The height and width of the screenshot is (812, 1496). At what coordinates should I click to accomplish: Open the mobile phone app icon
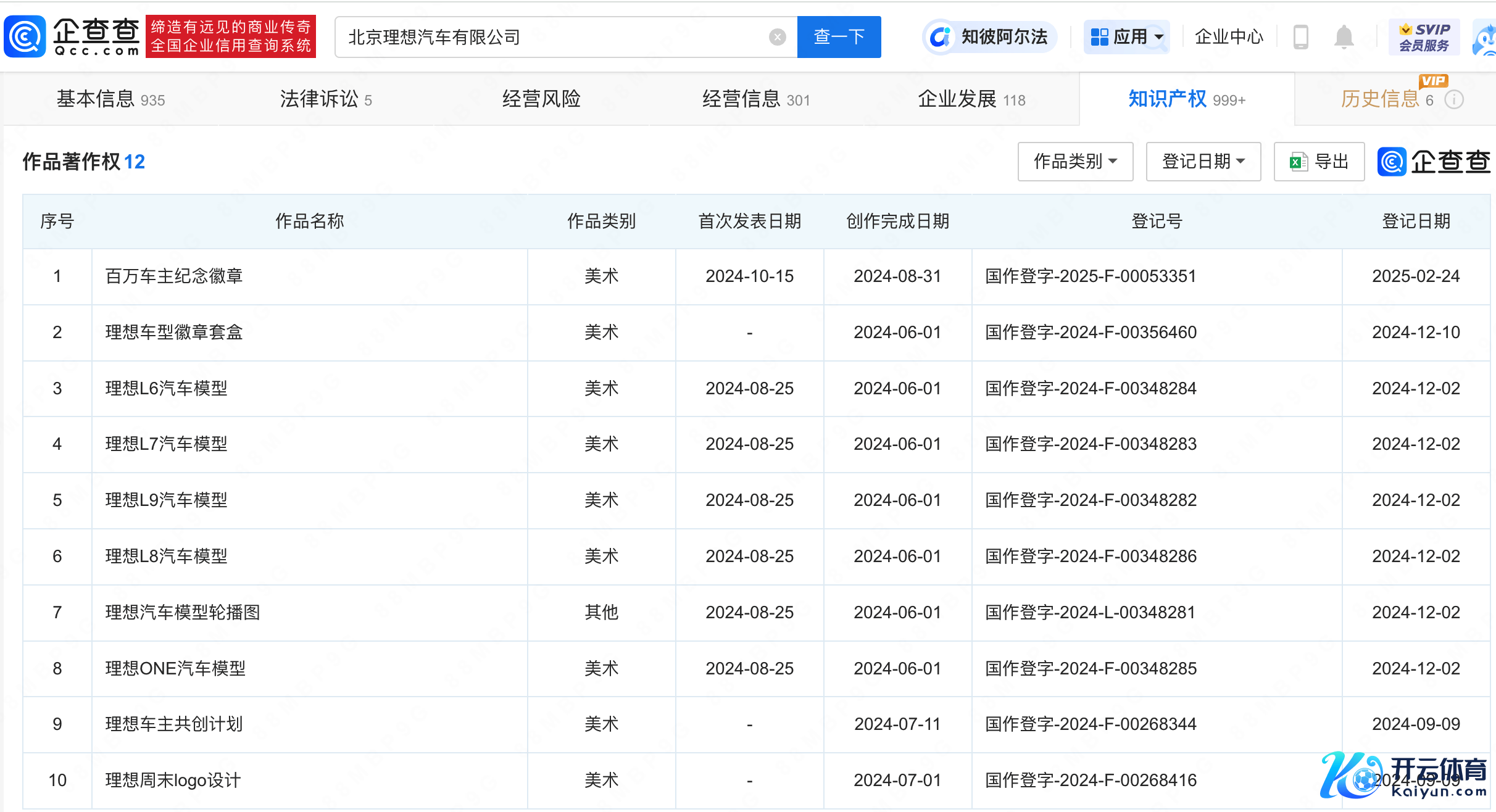(1300, 37)
